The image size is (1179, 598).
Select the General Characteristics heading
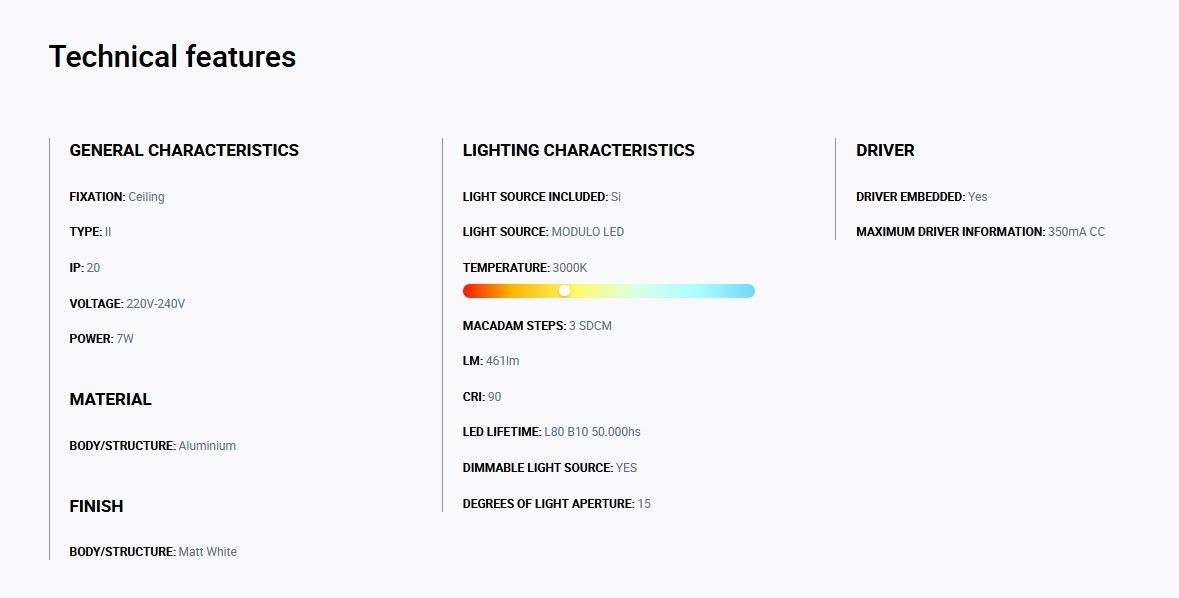click(x=184, y=150)
